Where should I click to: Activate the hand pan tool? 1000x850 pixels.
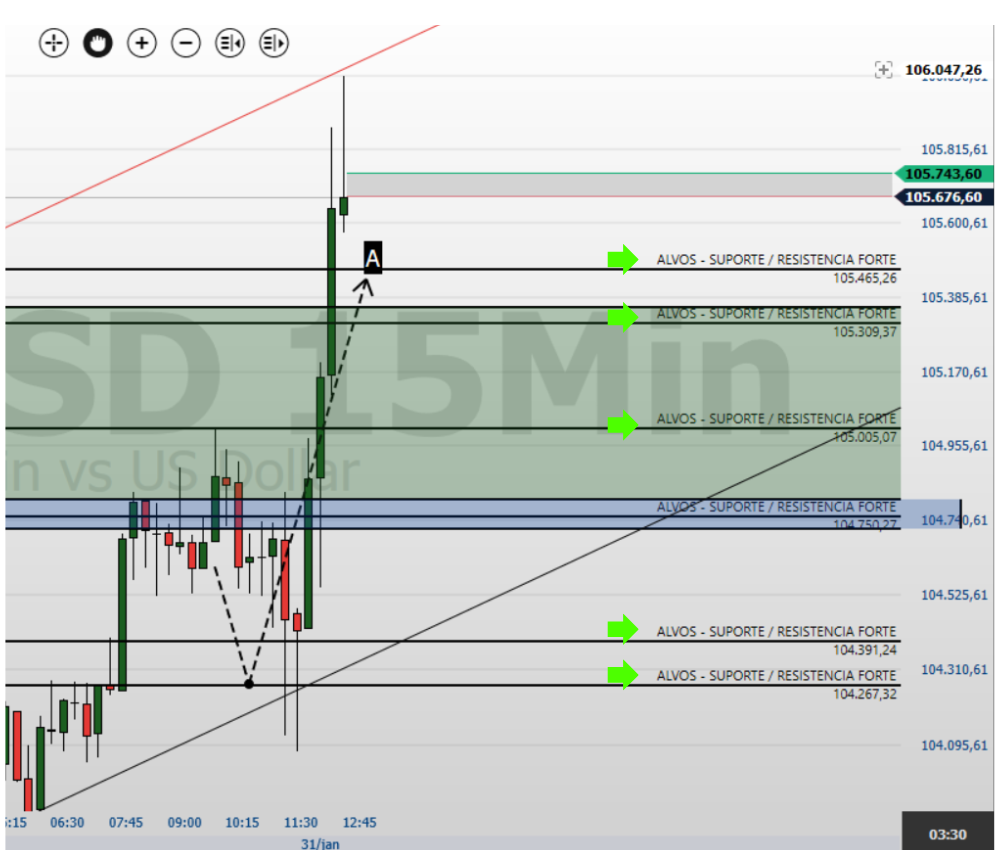coord(98,43)
